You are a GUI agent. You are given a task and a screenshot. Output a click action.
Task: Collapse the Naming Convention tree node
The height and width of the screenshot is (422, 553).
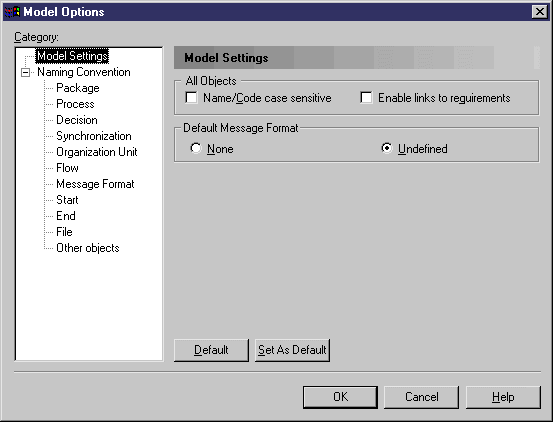(25, 72)
